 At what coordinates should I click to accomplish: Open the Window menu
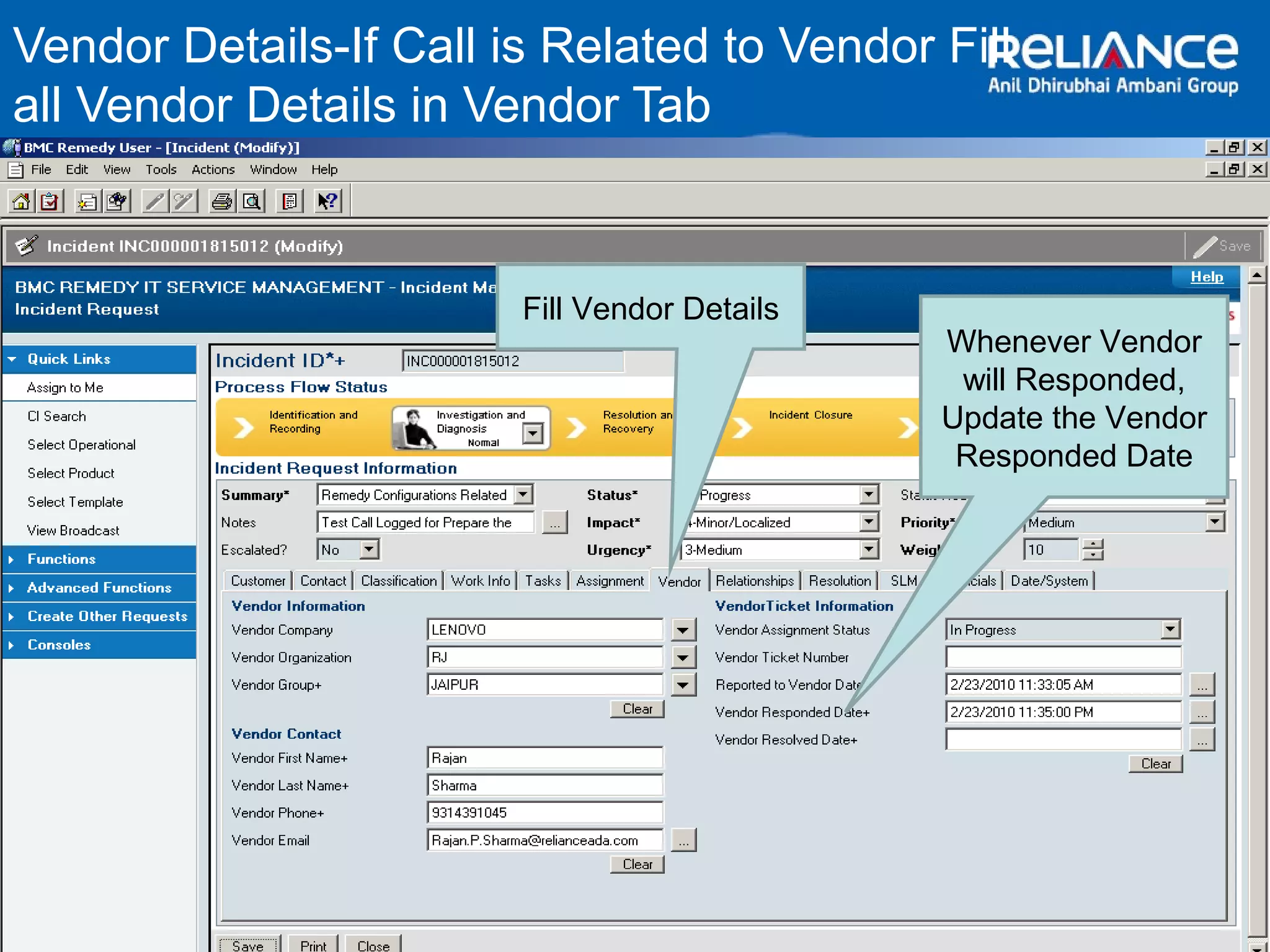(273, 170)
